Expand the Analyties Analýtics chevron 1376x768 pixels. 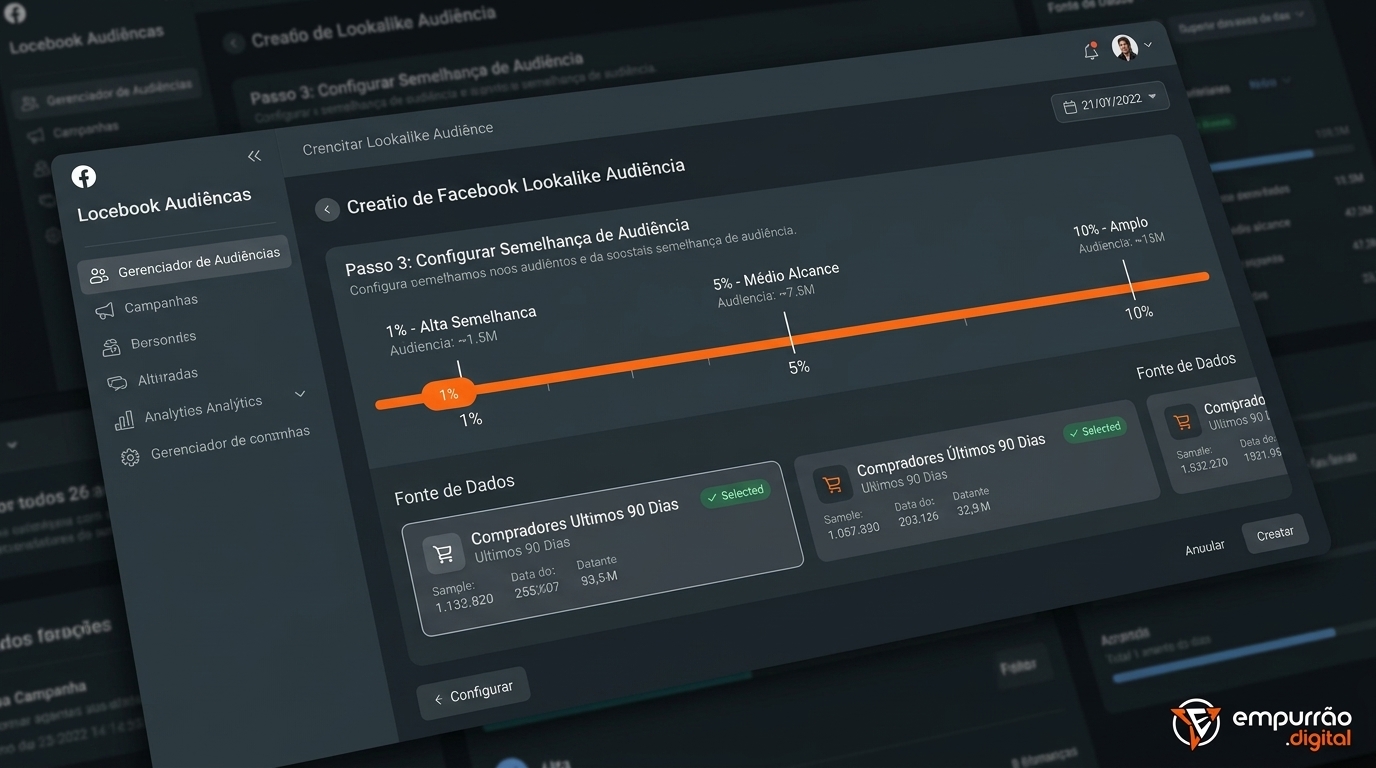(x=300, y=394)
